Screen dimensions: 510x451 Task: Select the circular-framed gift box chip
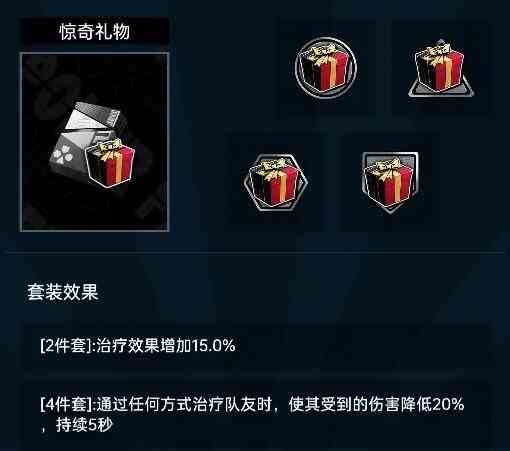[x=326, y=68]
